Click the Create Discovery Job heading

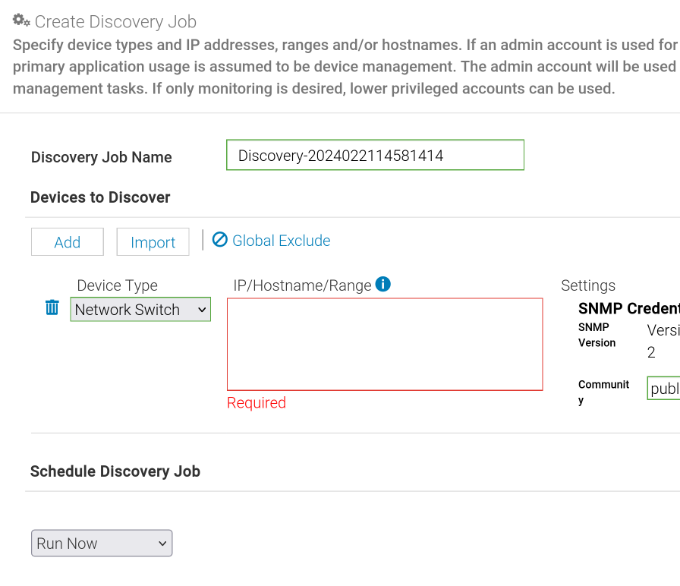point(115,21)
